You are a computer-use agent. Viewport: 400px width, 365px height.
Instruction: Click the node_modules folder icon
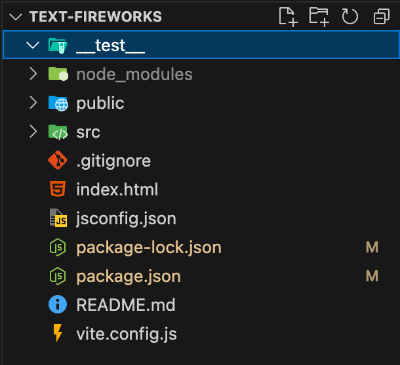click(x=58, y=74)
